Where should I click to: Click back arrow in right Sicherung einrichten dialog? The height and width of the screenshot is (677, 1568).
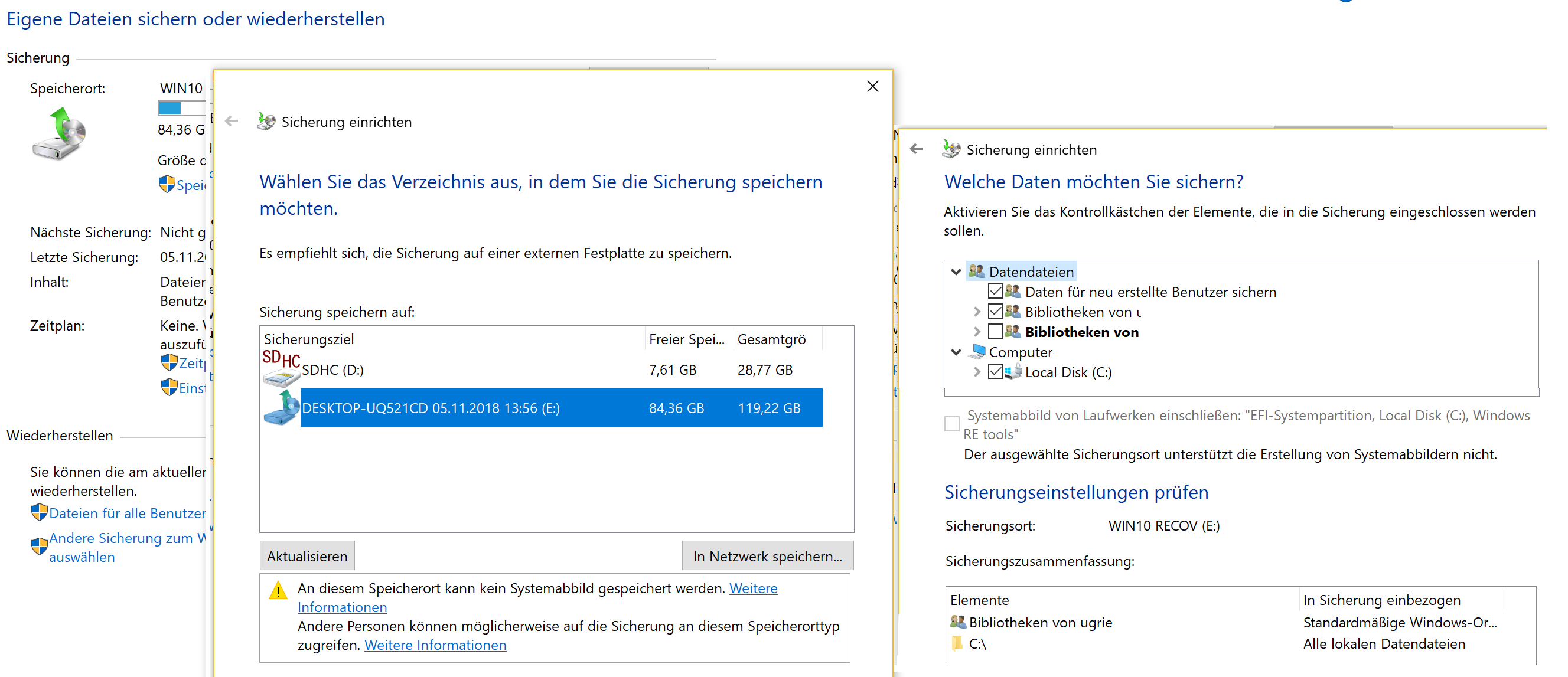tap(917, 148)
